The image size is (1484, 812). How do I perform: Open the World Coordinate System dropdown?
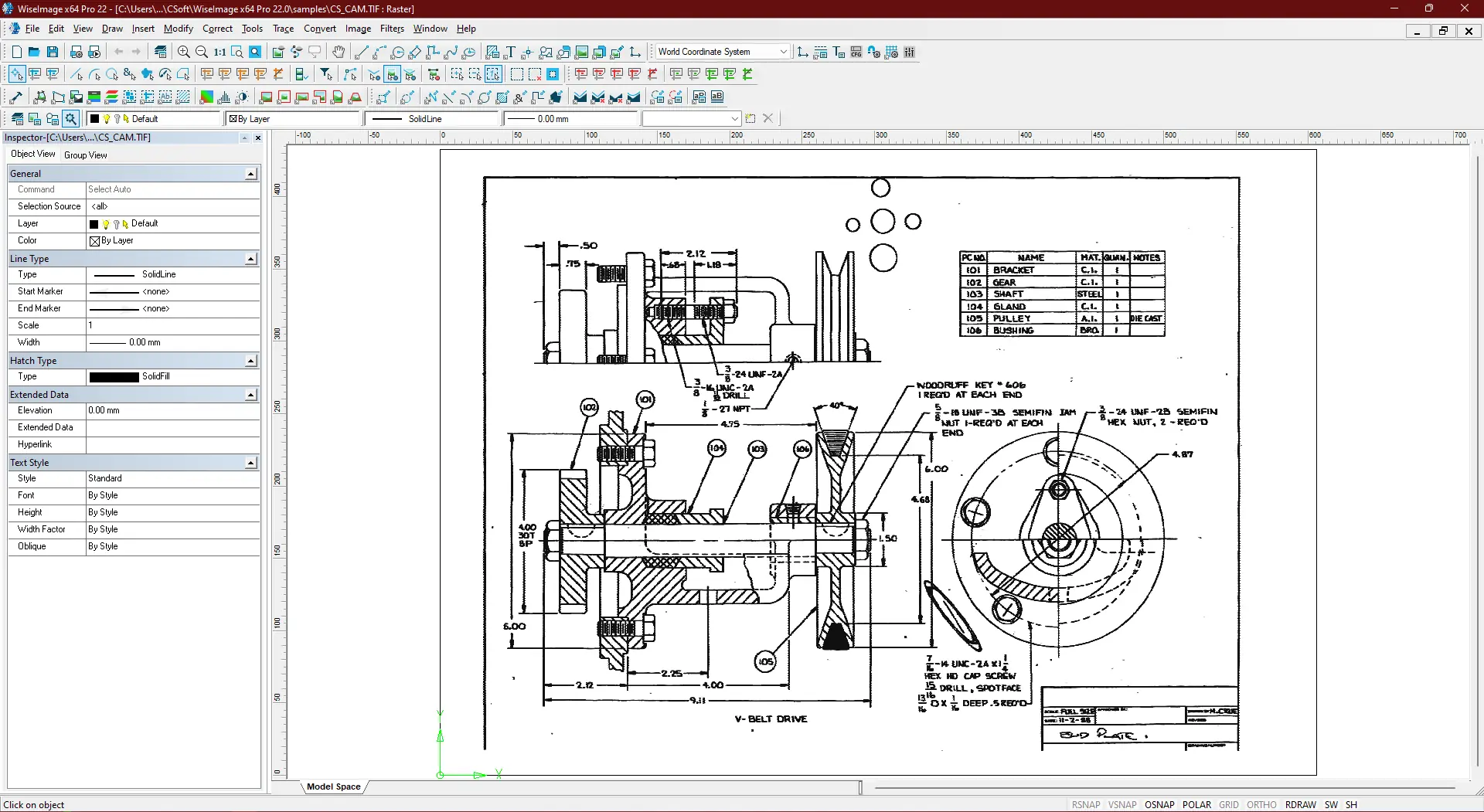pos(783,52)
